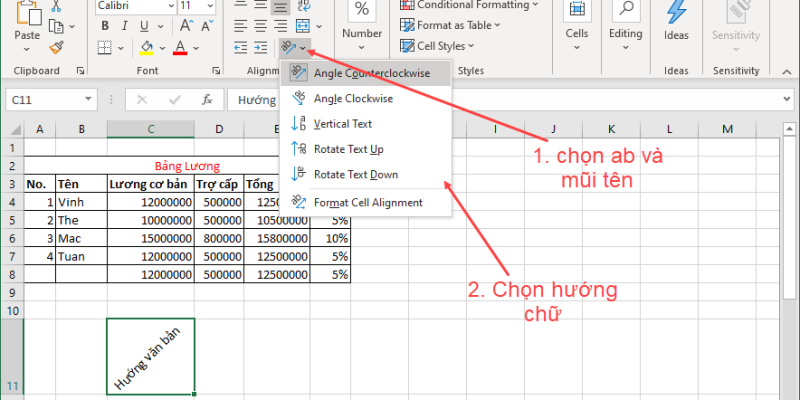
Task: Select cell C4 containing 12000000
Action: click(150, 201)
